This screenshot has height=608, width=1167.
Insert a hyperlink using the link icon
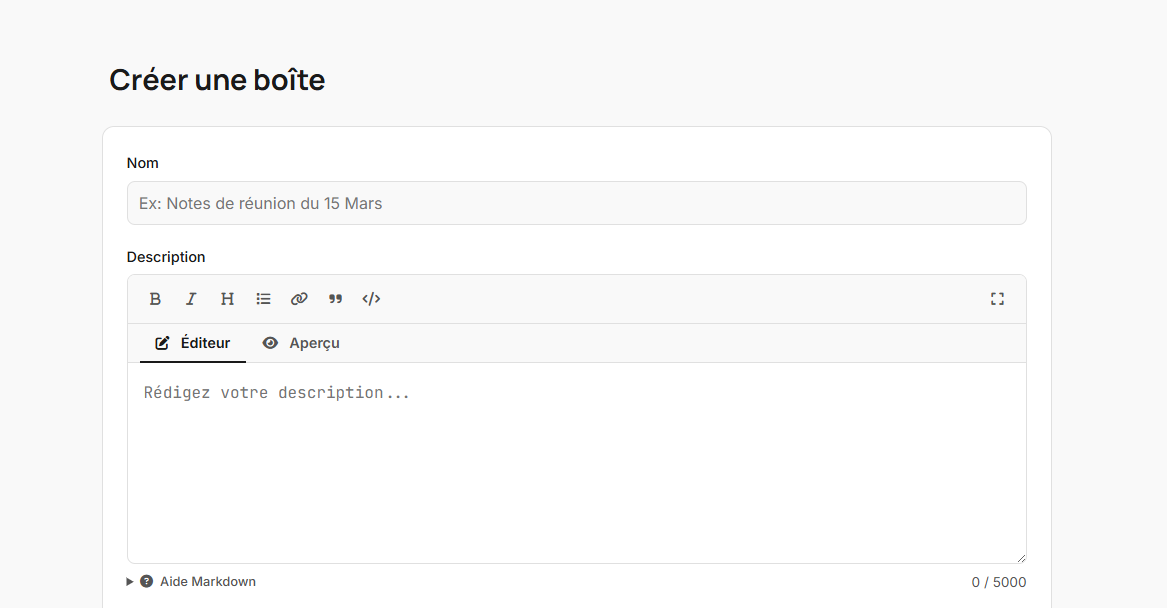pos(299,299)
